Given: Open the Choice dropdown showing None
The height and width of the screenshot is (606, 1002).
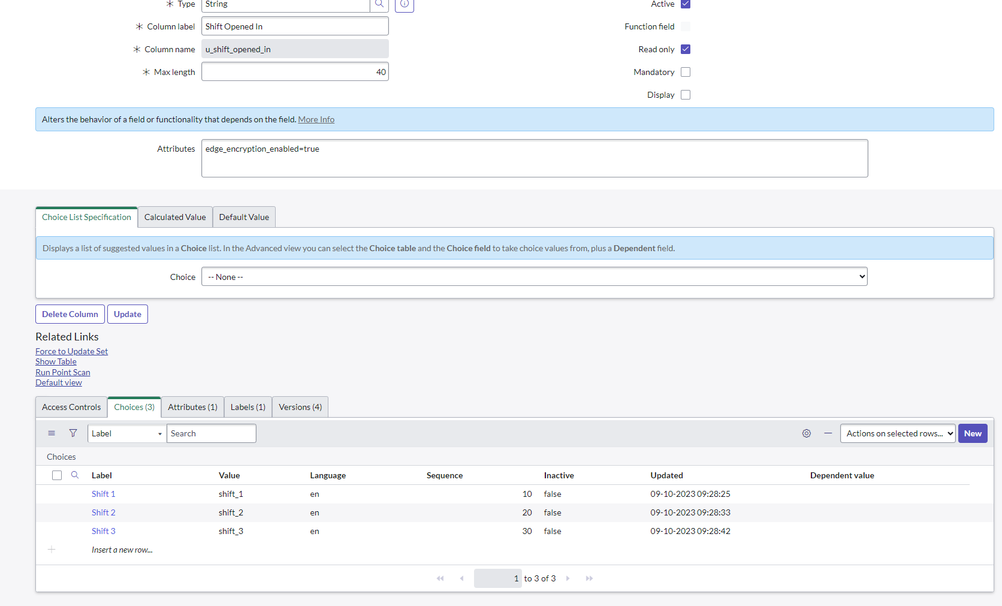Looking at the screenshot, I should (534, 277).
